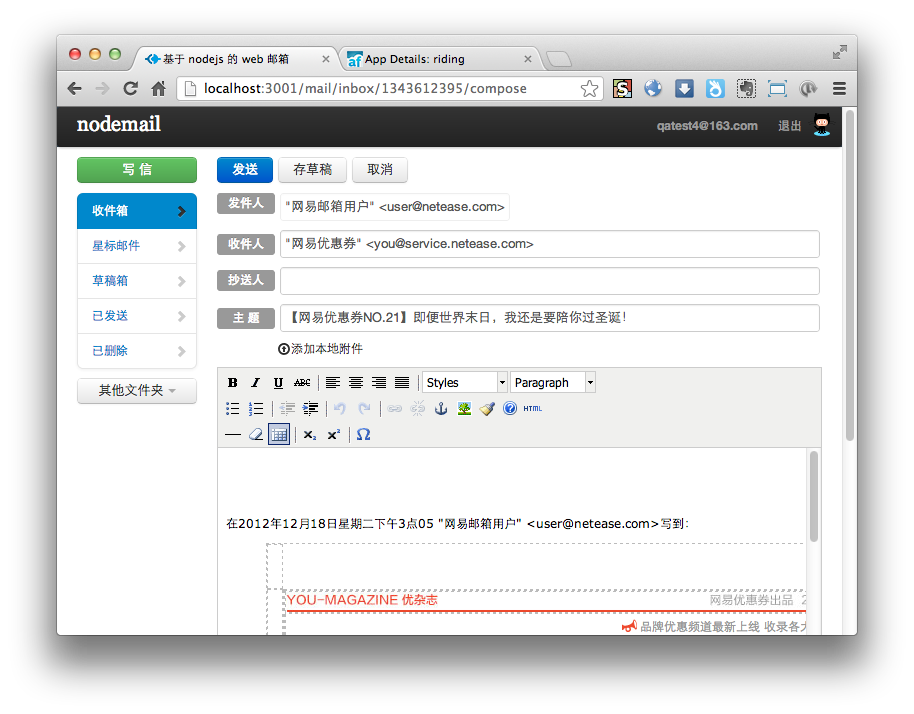The height and width of the screenshot is (714, 914).
Task: Click 添加本地附件 add attachment link
Action: pos(321,349)
